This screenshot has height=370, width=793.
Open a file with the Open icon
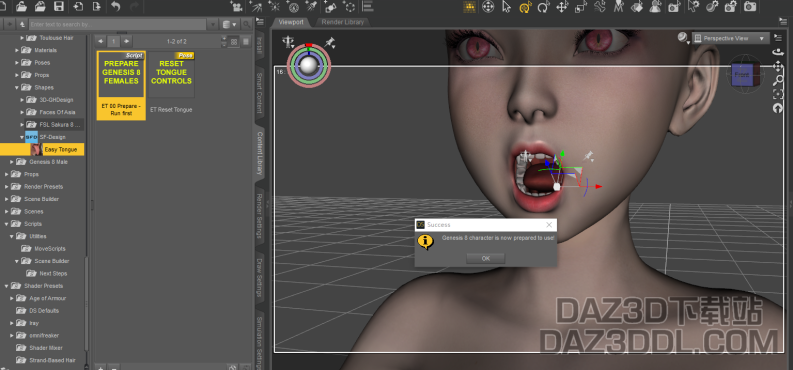pos(22,6)
